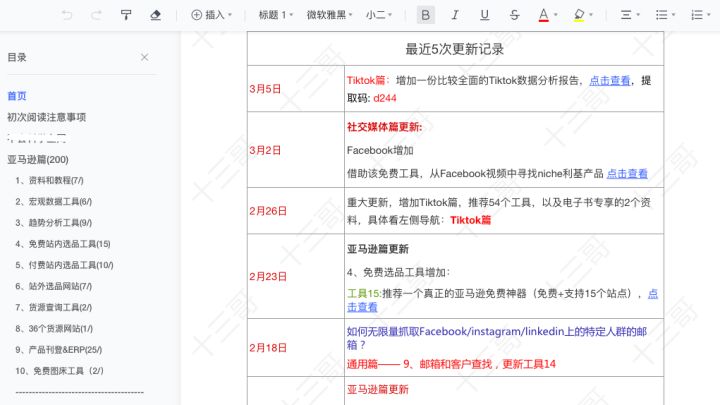
Task: Open the Insert (插入) dropdown menu
Action: (211, 15)
